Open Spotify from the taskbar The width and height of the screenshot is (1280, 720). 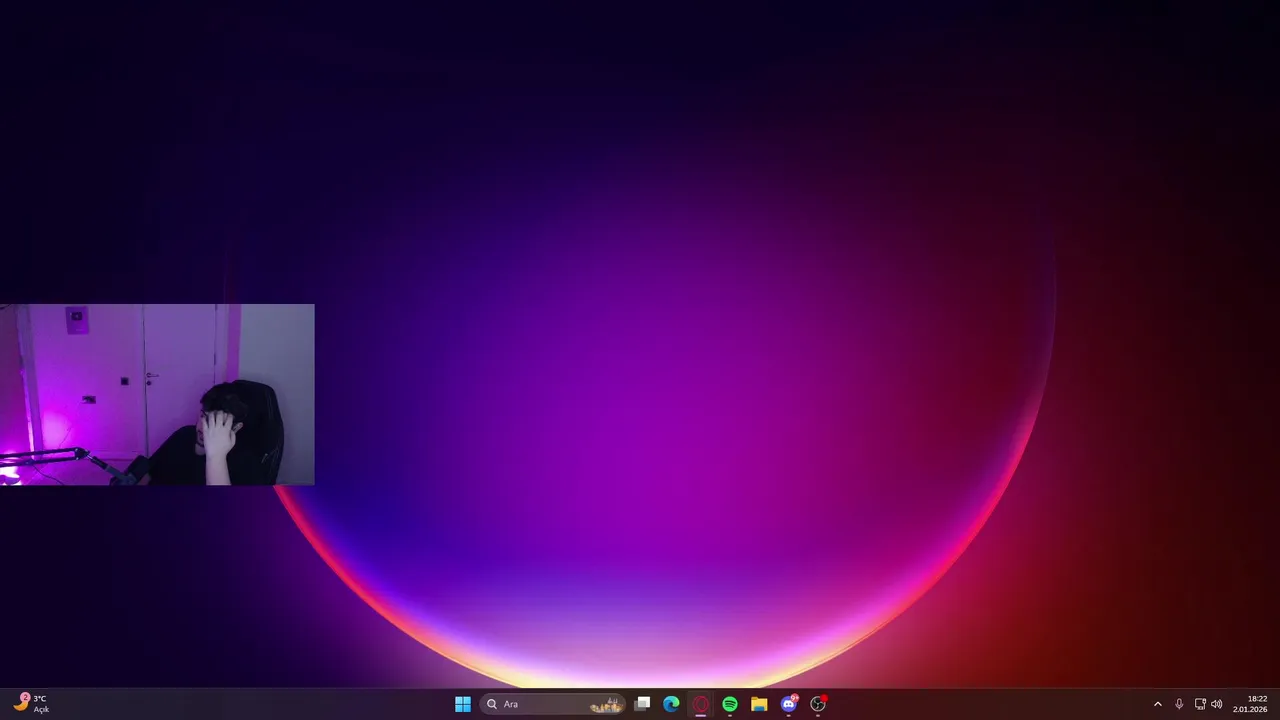(730, 704)
